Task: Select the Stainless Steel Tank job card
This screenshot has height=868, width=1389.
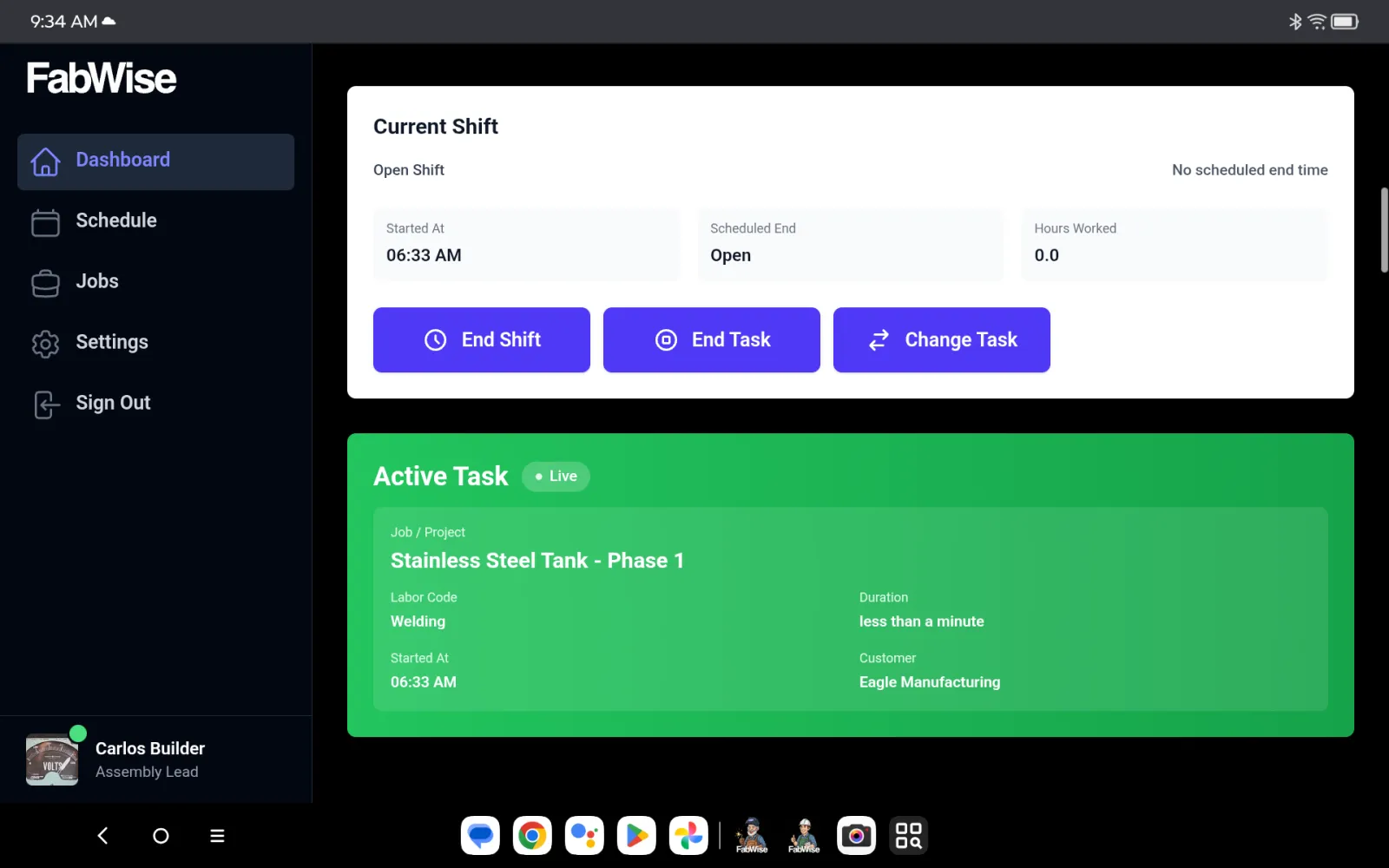Action: click(850, 608)
